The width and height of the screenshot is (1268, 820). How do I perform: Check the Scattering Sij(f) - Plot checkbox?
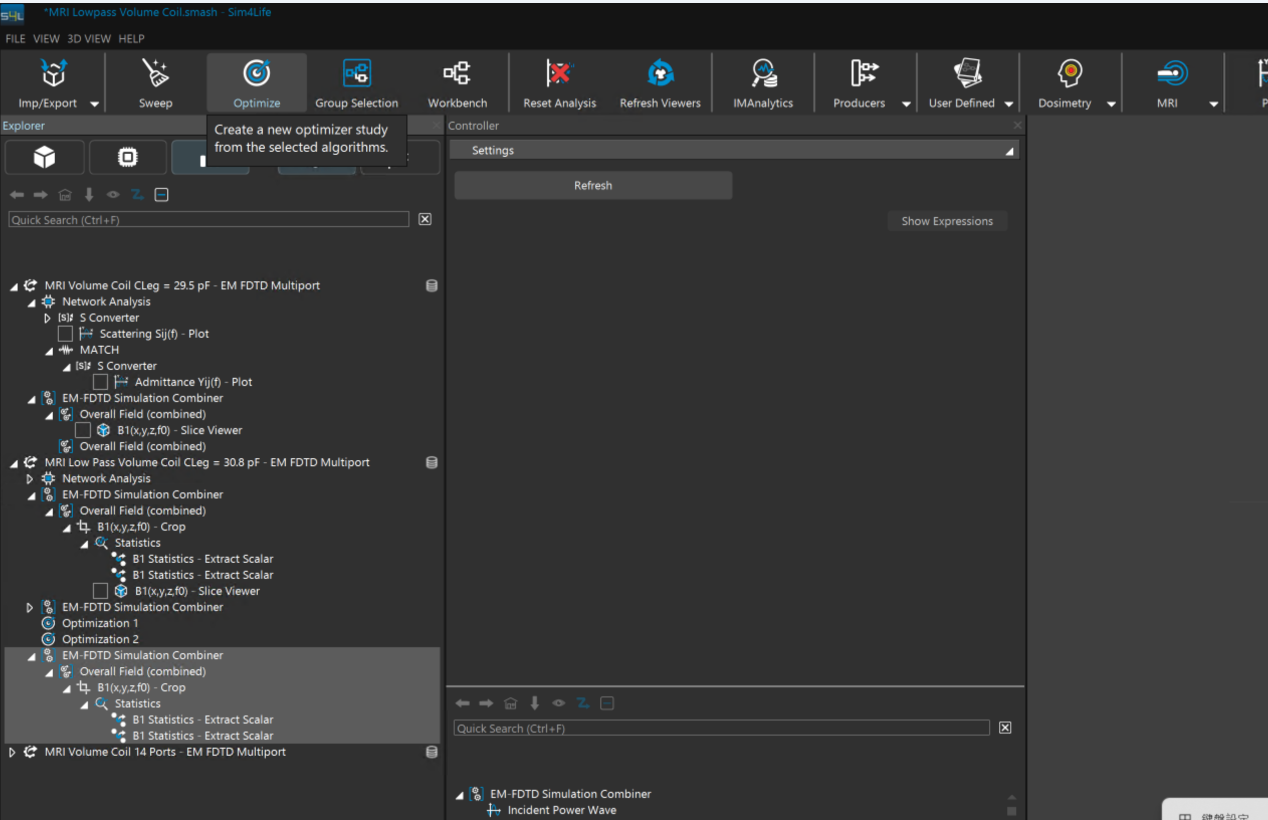click(x=65, y=334)
